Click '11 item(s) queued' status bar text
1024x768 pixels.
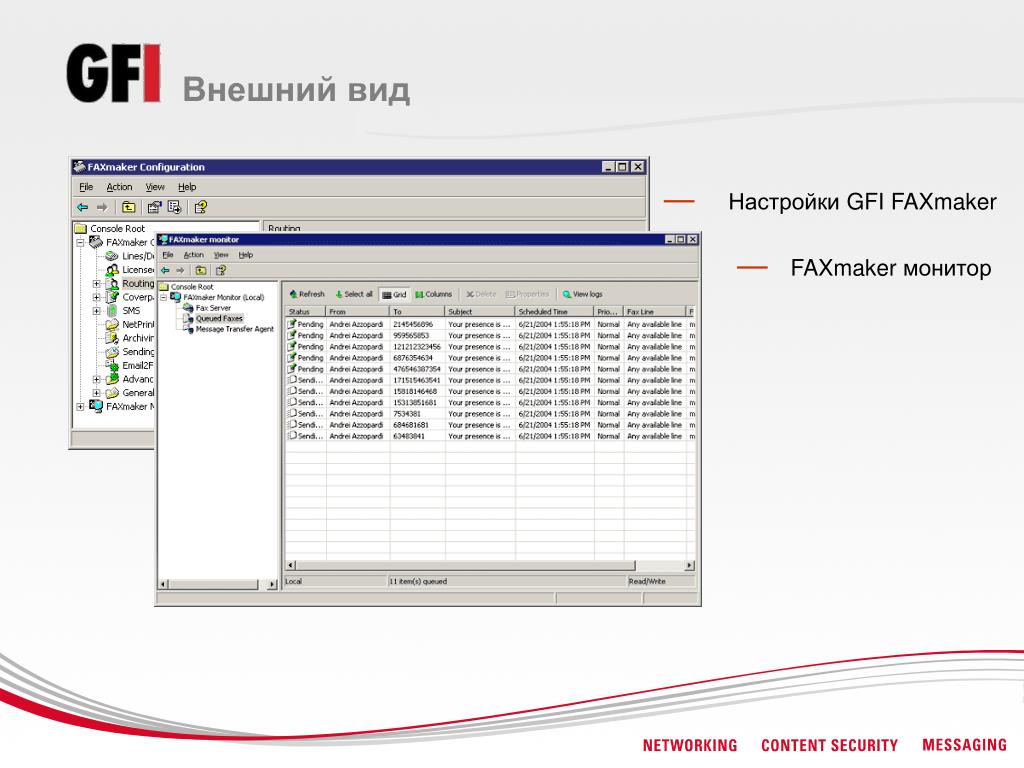point(418,581)
